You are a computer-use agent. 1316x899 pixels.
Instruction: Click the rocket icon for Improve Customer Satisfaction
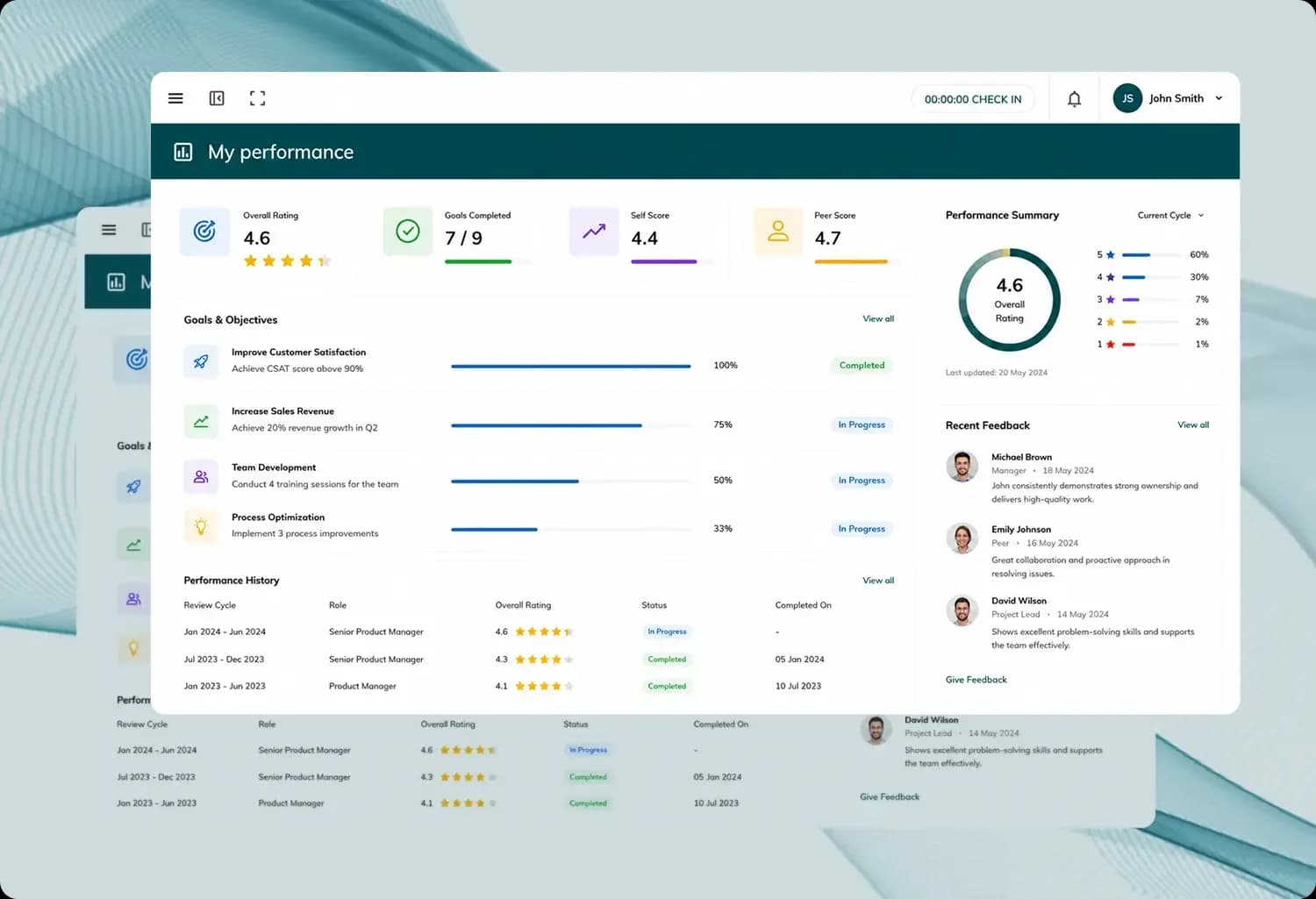pyautogui.click(x=201, y=361)
